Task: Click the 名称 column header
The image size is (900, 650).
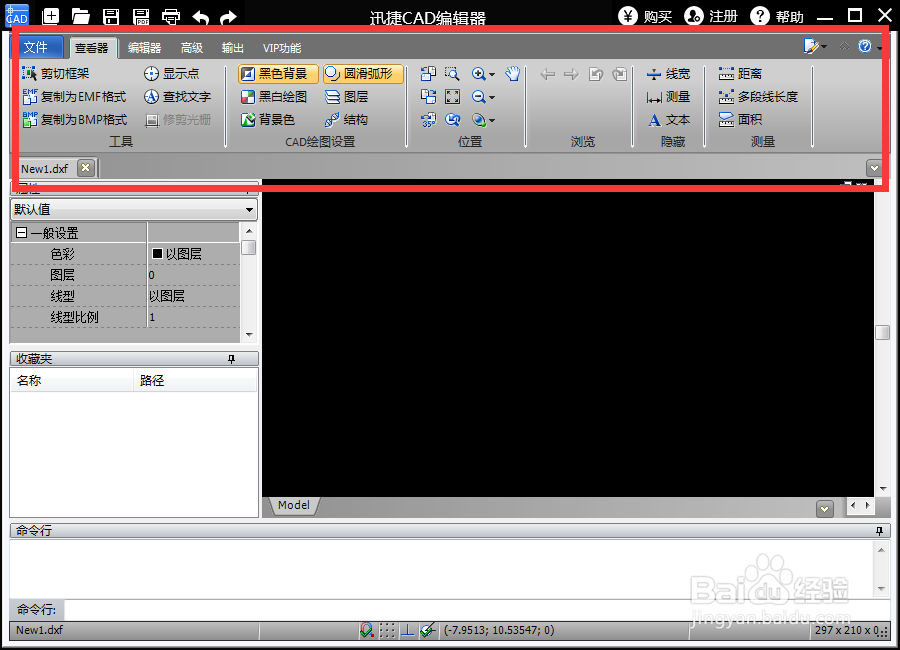Action: 72,380
